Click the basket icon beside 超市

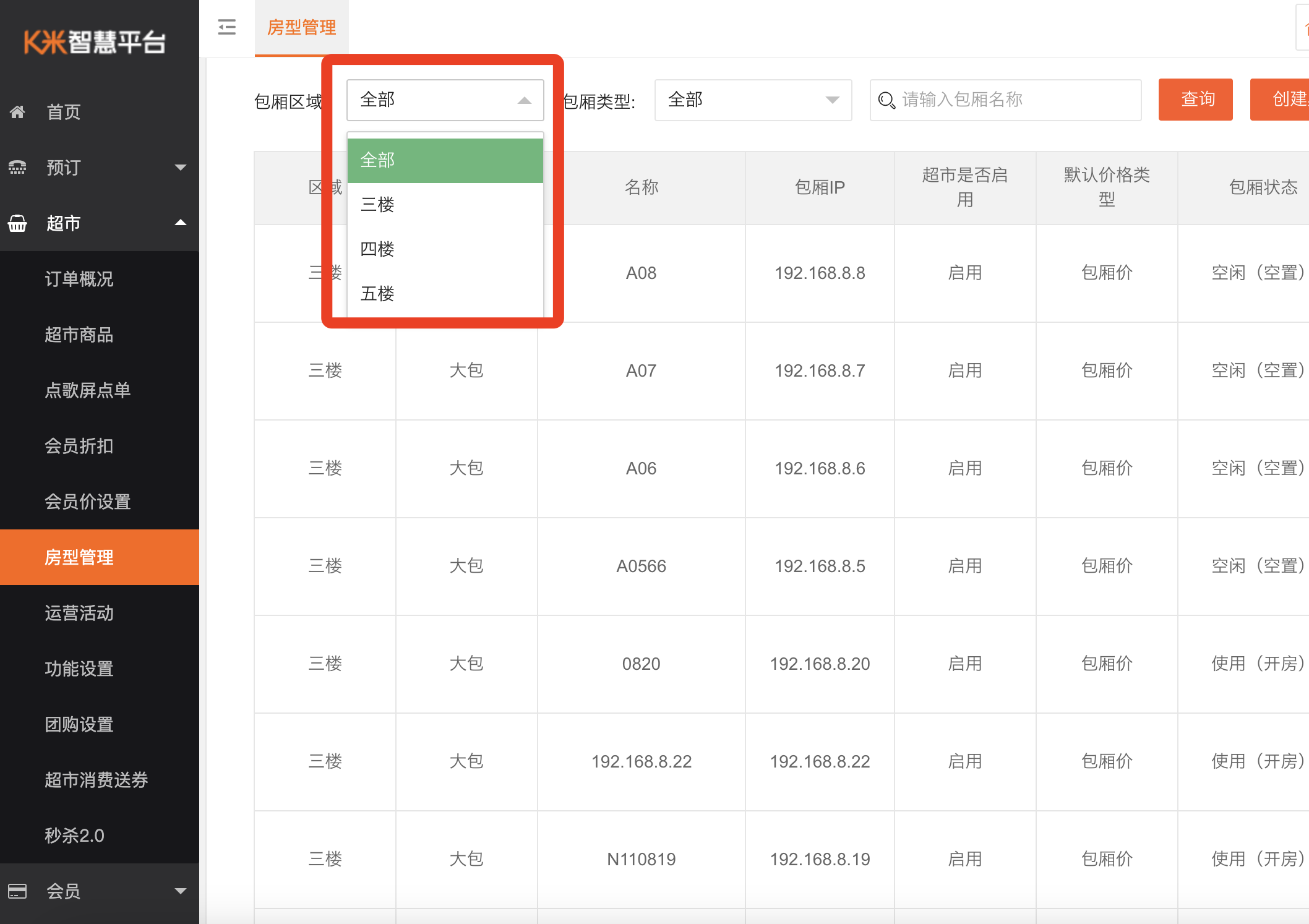(x=17, y=223)
